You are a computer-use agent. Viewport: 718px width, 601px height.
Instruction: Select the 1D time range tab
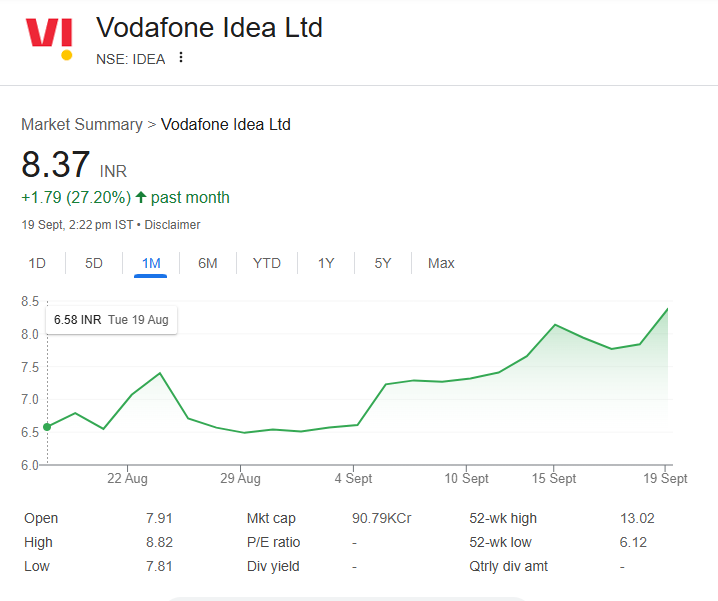pos(37,263)
